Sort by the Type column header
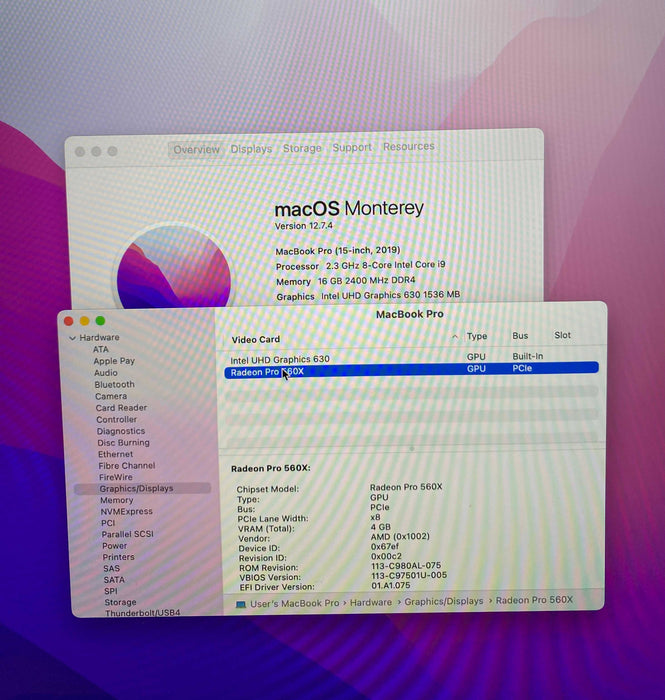This screenshot has height=700, width=665. (x=477, y=336)
